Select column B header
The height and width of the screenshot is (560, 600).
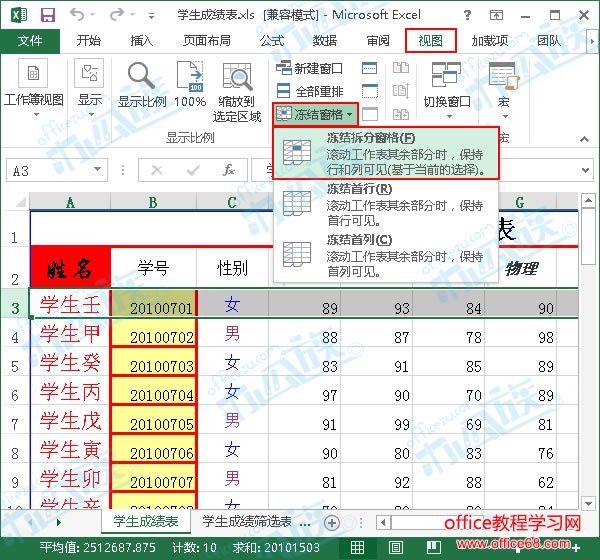(x=153, y=202)
